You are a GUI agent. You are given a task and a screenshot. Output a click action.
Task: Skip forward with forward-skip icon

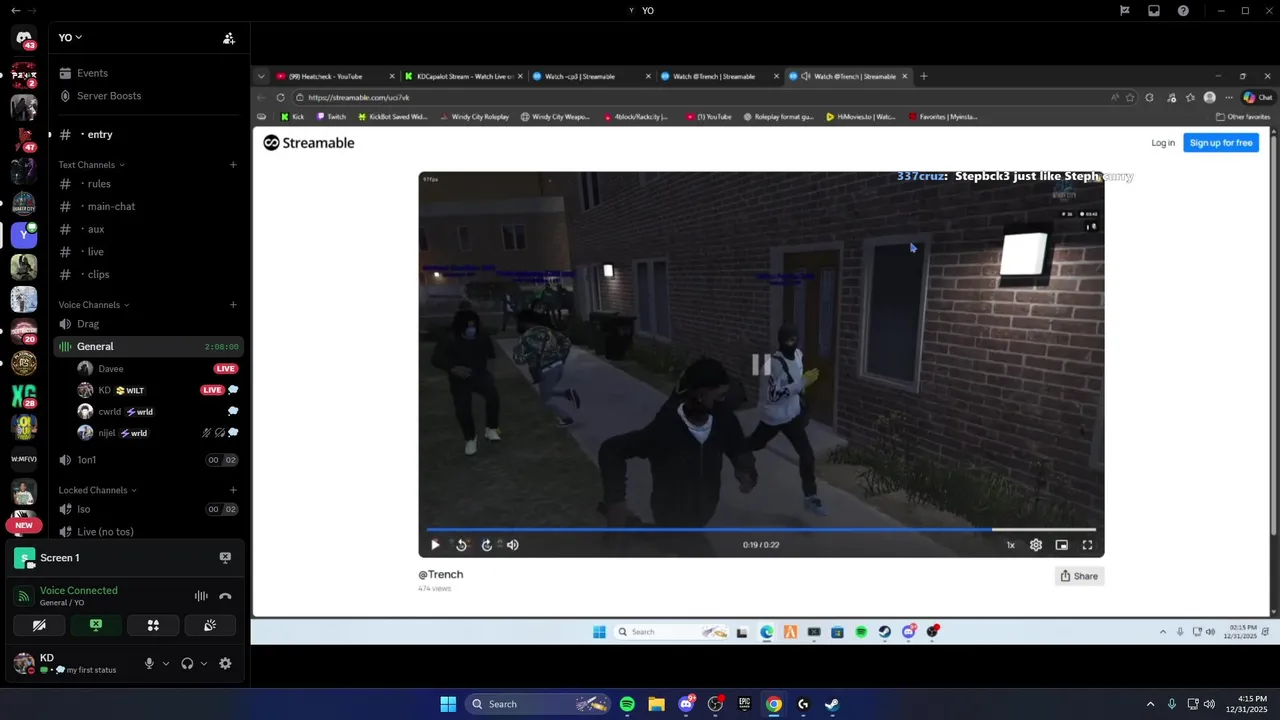click(x=487, y=545)
